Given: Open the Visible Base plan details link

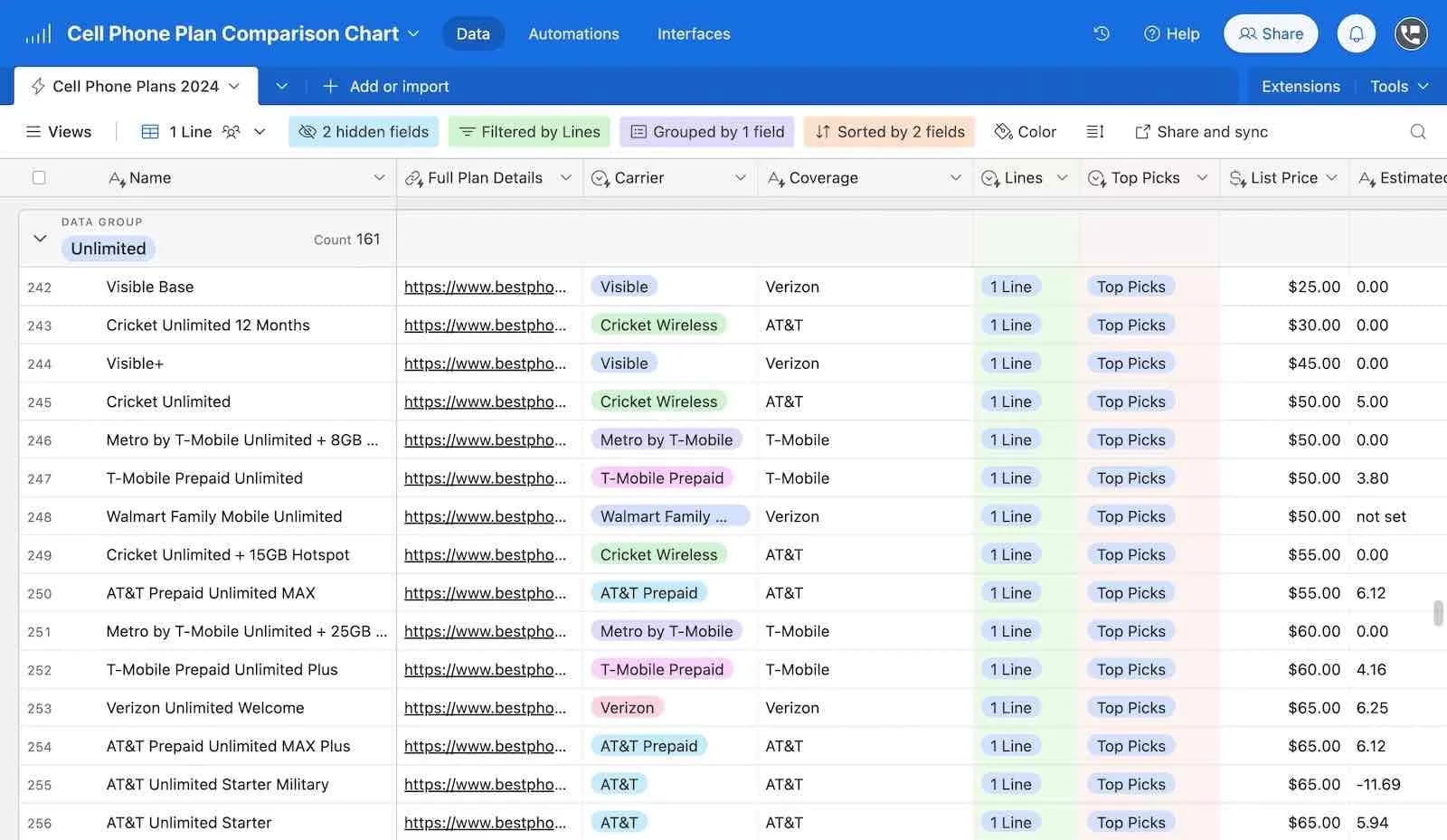Looking at the screenshot, I should pos(487,287).
